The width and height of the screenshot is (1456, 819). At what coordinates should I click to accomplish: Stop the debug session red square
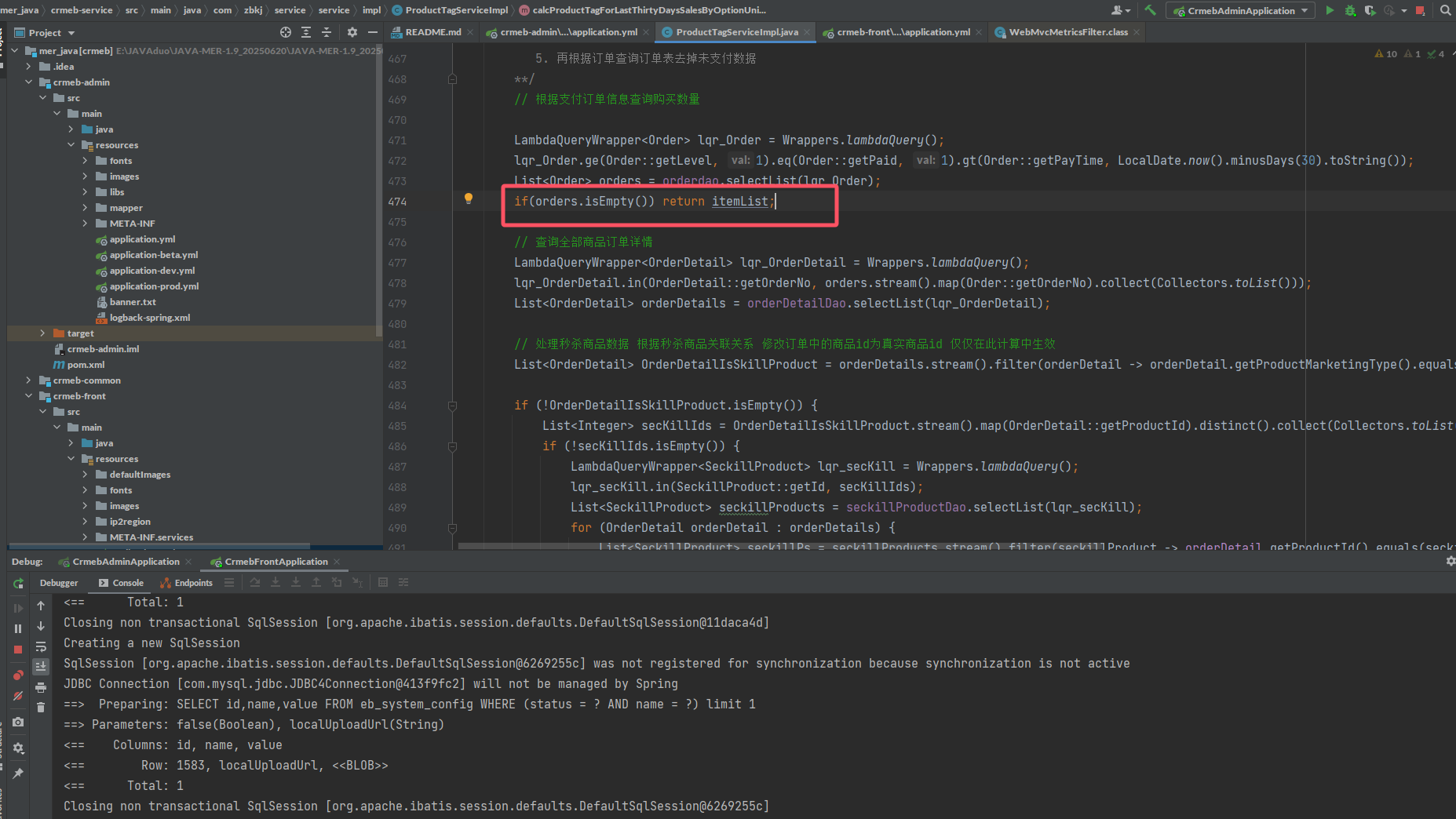pyautogui.click(x=18, y=650)
